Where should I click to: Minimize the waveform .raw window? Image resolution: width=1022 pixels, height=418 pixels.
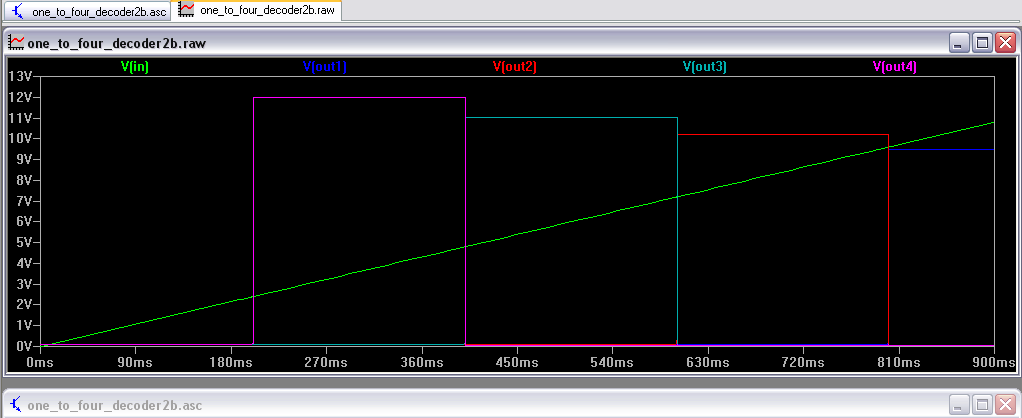[x=958, y=43]
